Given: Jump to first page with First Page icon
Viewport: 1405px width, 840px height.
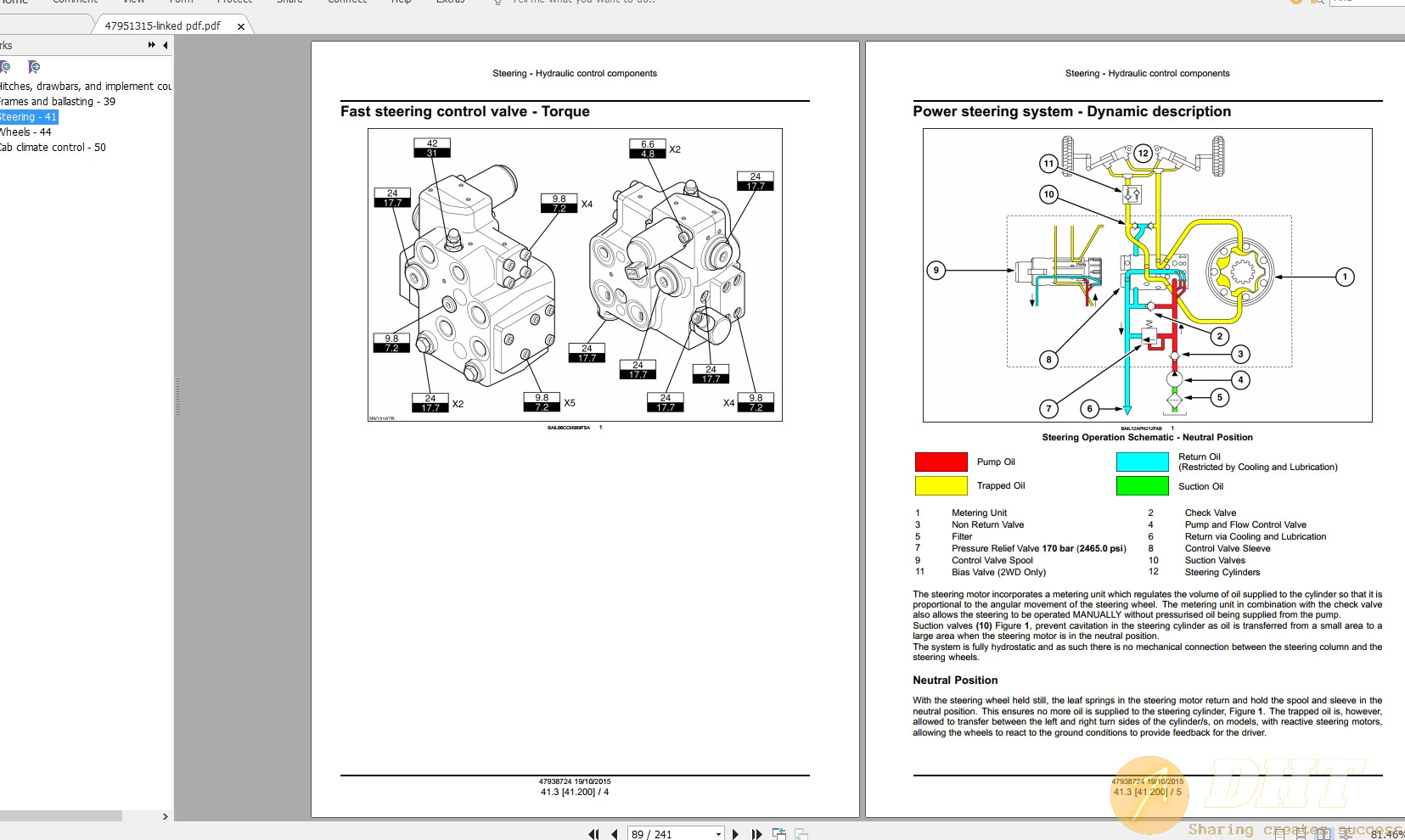Looking at the screenshot, I should pos(595,833).
